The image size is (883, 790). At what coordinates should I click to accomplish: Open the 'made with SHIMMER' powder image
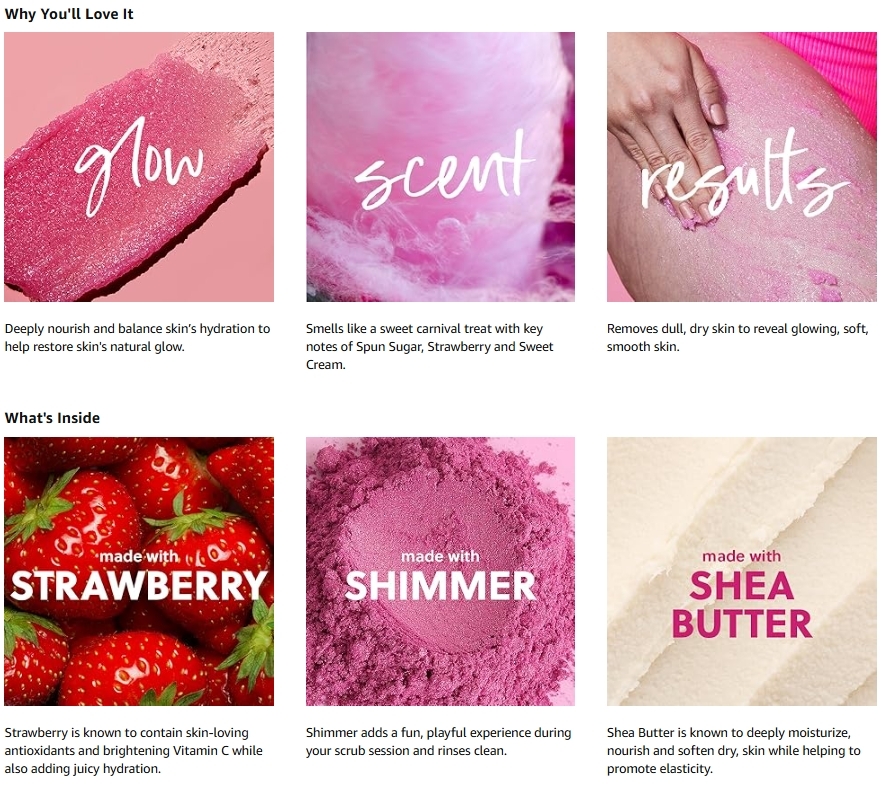440,571
